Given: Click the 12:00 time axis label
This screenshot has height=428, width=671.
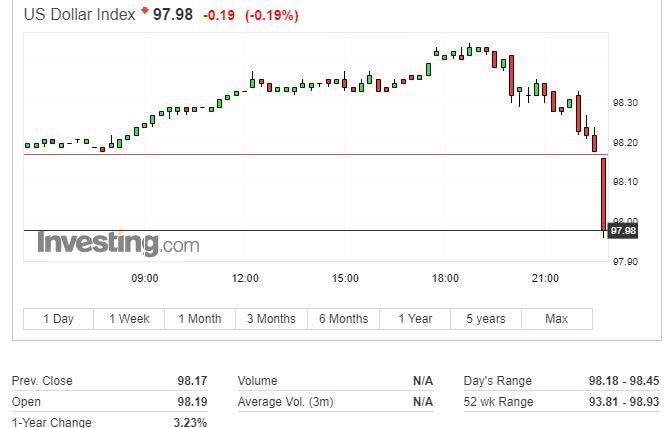Looking at the screenshot, I should coord(245,278).
